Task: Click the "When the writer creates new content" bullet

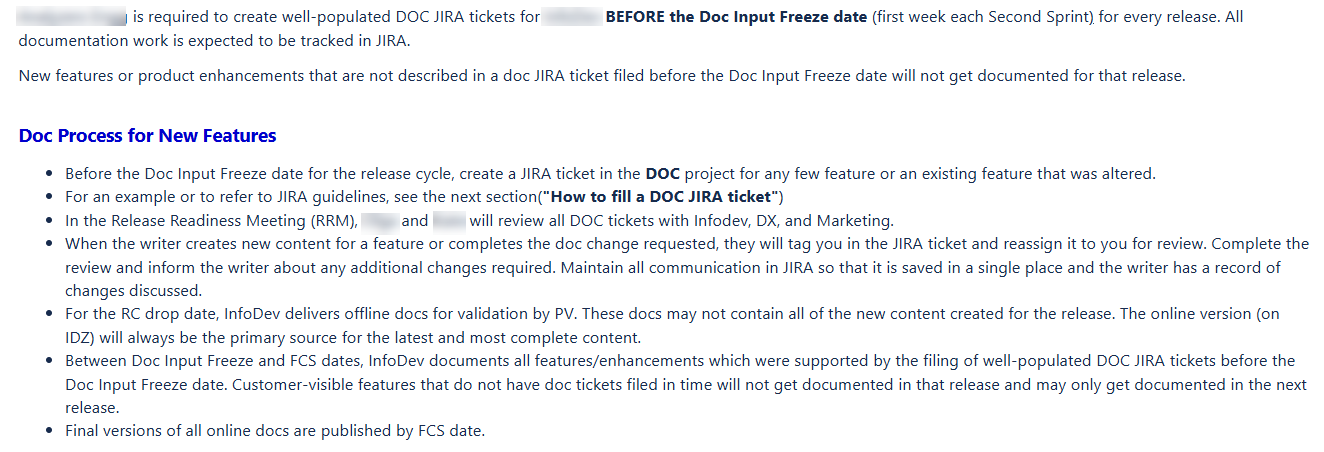Action: [x=686, y=267]
